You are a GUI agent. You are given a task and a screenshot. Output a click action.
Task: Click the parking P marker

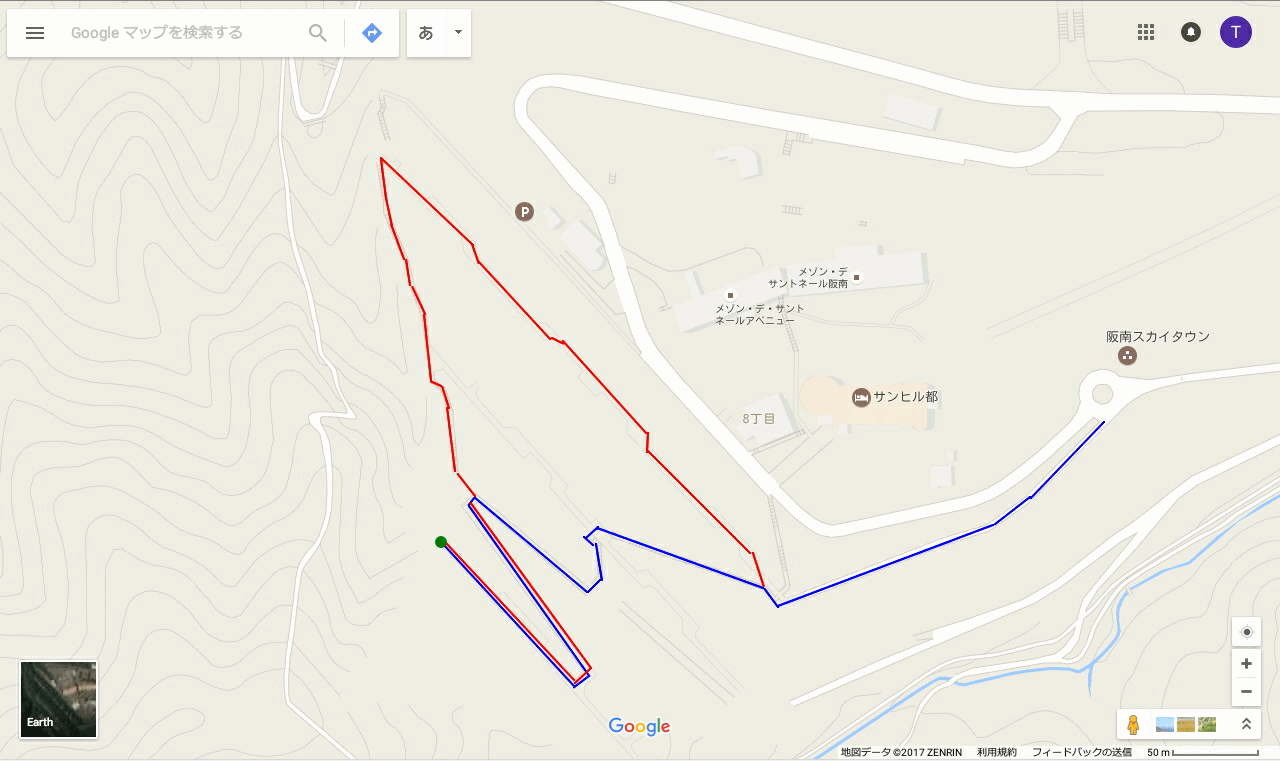click(523, 211)
